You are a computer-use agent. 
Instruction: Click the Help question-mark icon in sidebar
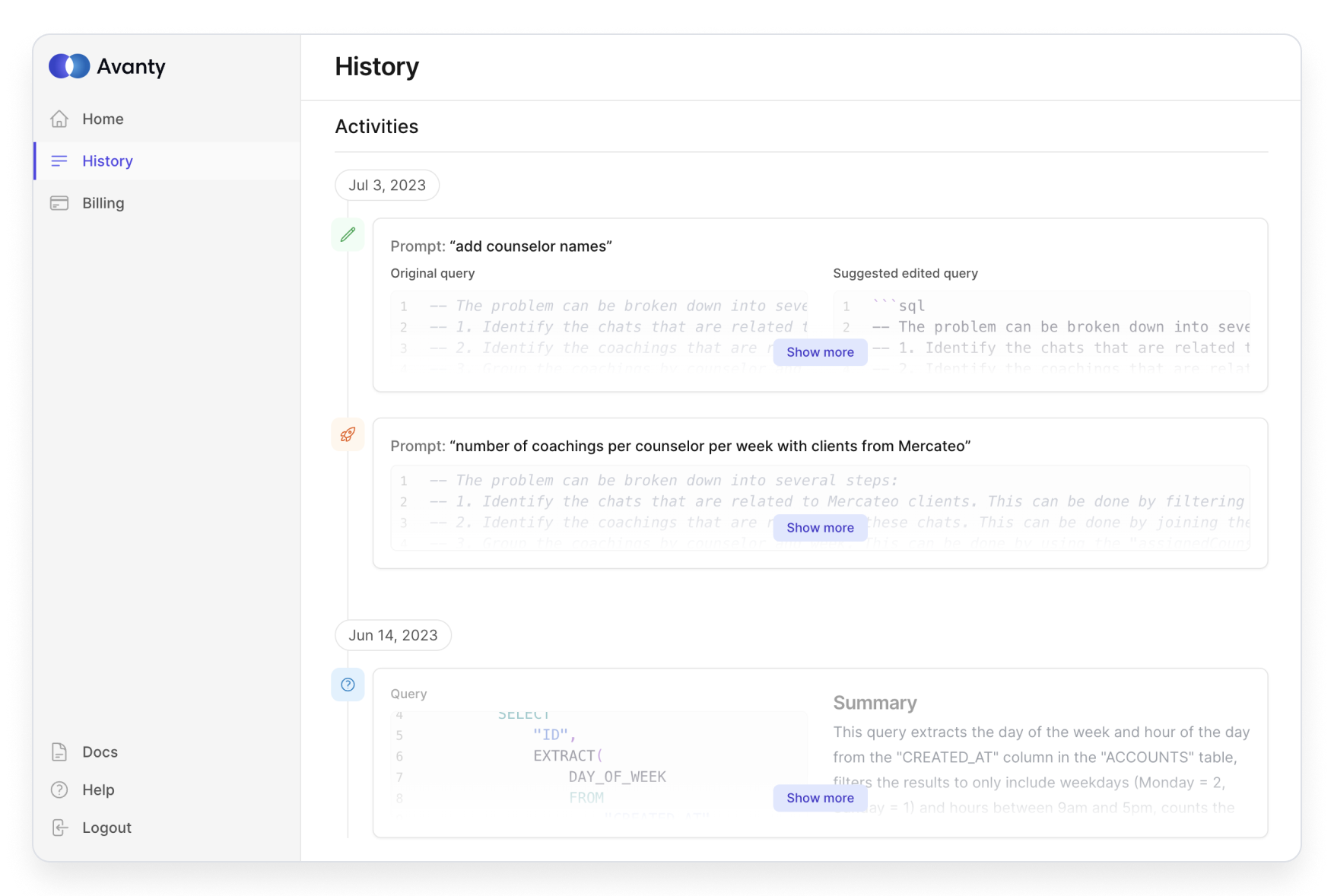tap(59, 790)
